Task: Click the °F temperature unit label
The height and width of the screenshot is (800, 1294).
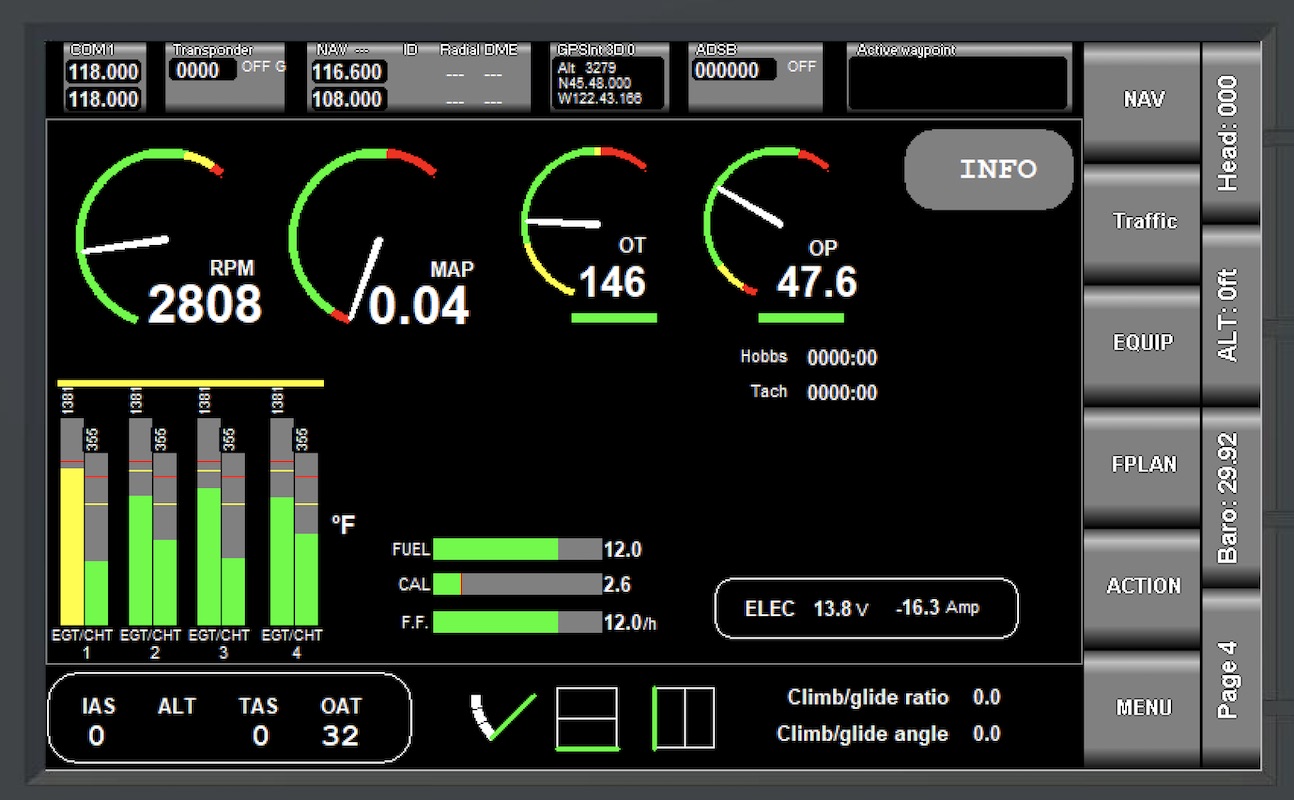Action: pyautogui.click(x=343, y=525)
